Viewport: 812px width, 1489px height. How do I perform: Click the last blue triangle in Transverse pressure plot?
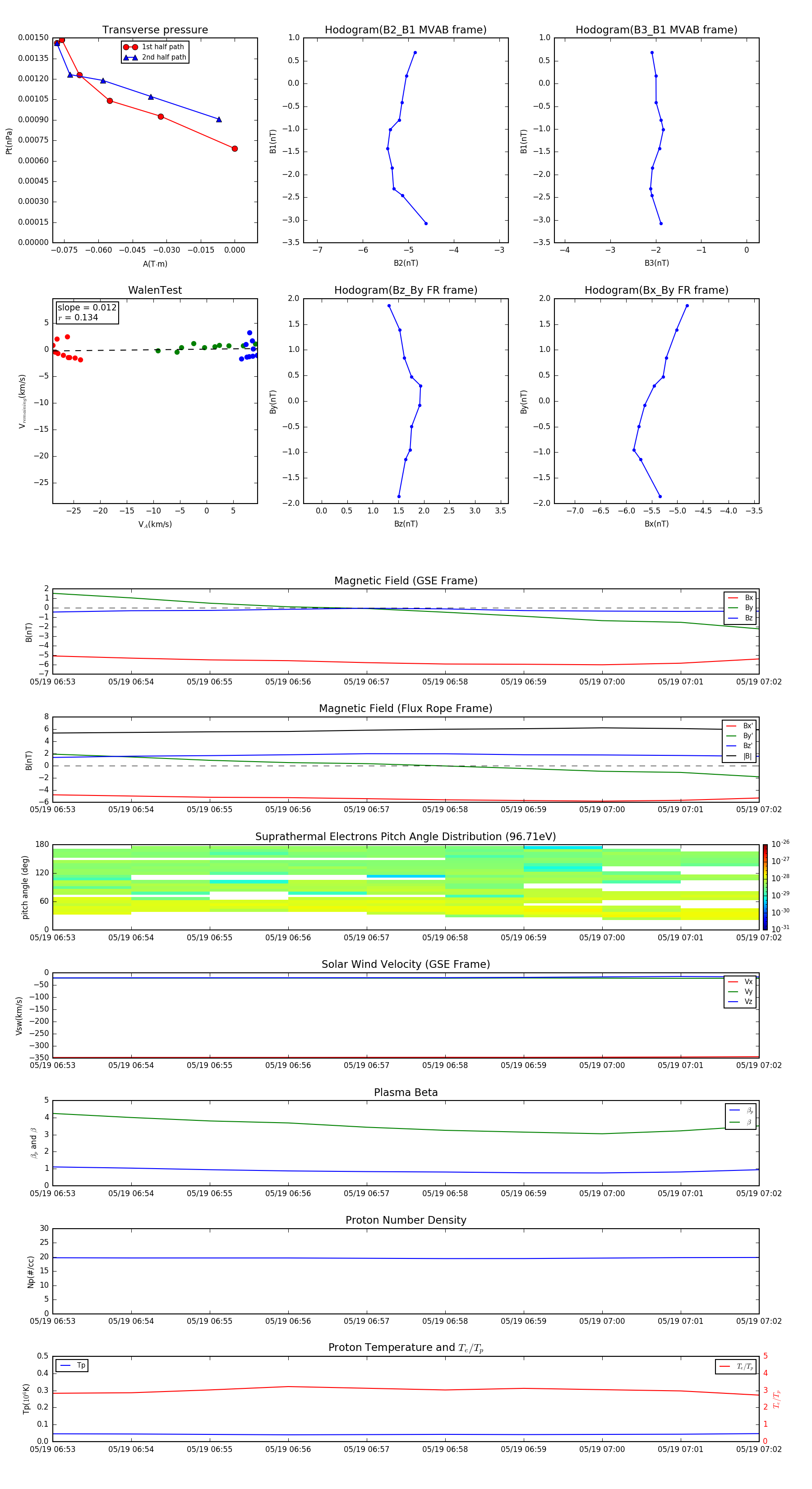219,120
